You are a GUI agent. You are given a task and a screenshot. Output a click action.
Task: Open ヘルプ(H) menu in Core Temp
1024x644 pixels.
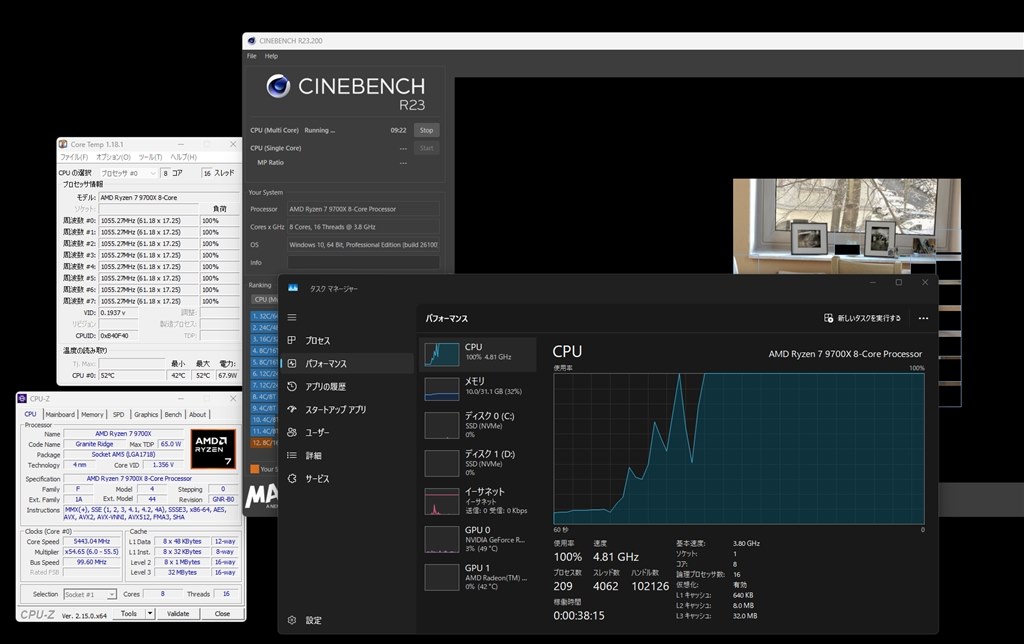tap(184, 157)
